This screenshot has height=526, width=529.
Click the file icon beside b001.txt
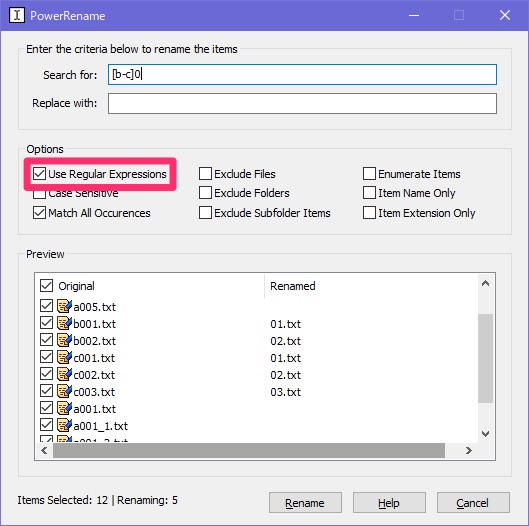coord(64,323)
